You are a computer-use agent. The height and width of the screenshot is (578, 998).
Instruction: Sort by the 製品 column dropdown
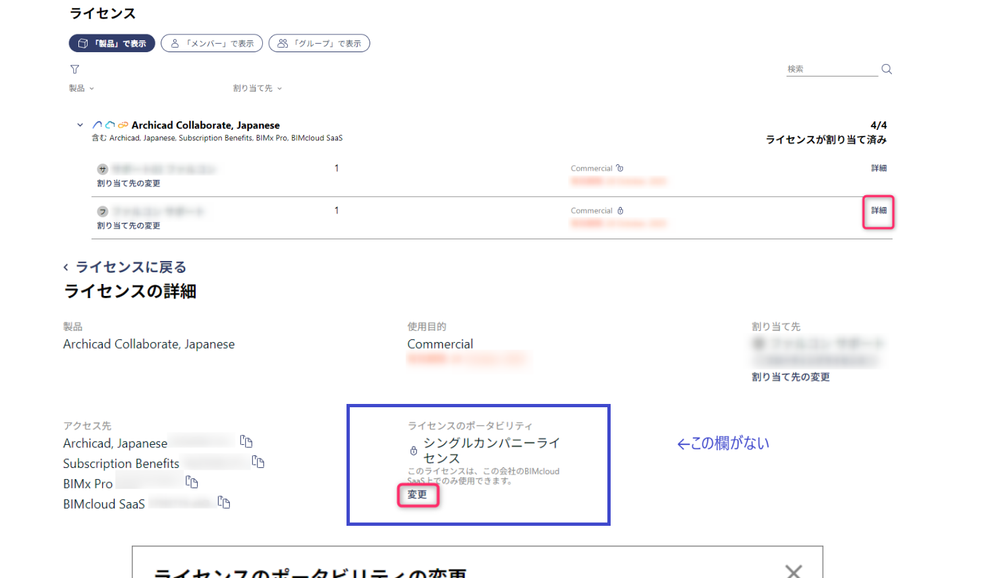click(81, 88)
